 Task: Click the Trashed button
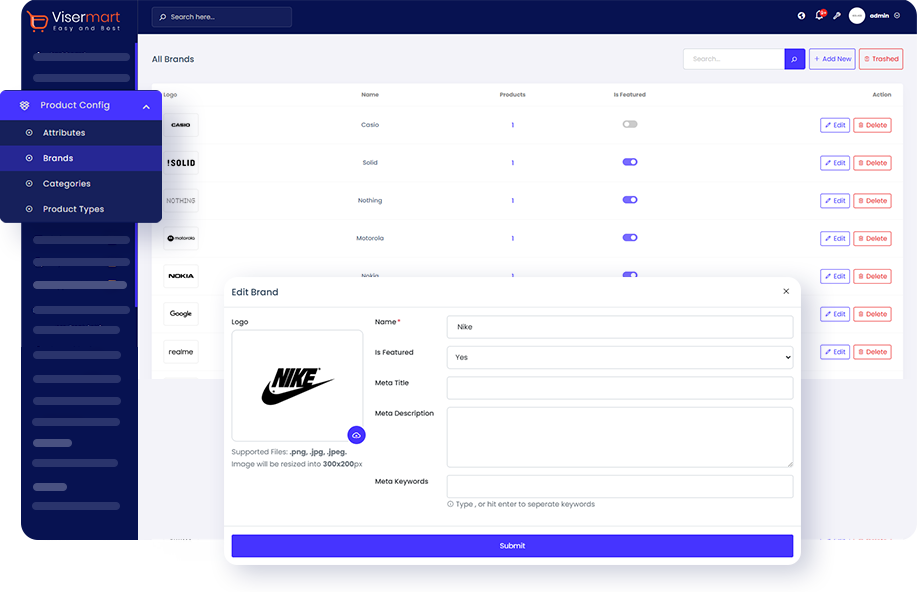(x=881, y=59)
